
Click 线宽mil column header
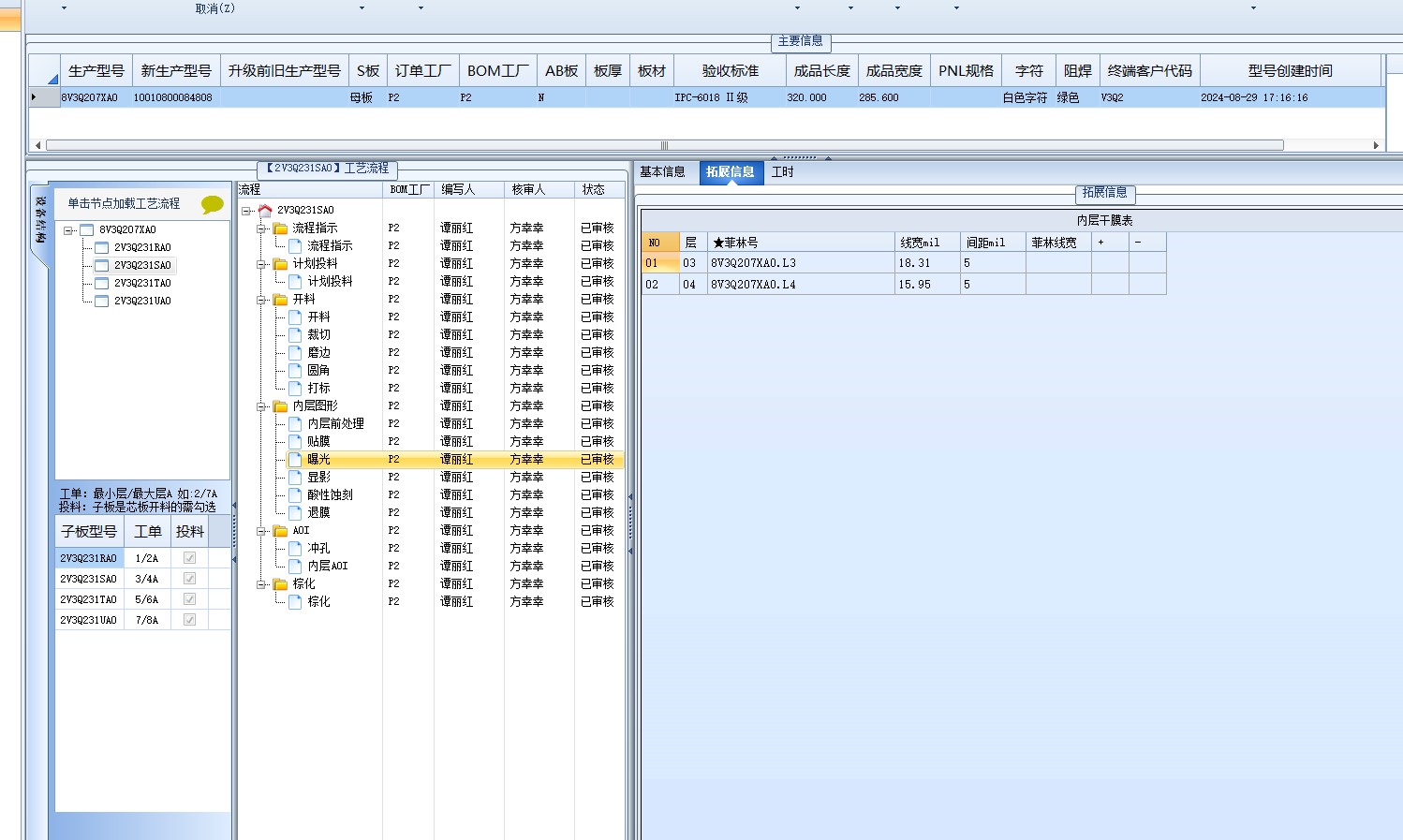927,243
